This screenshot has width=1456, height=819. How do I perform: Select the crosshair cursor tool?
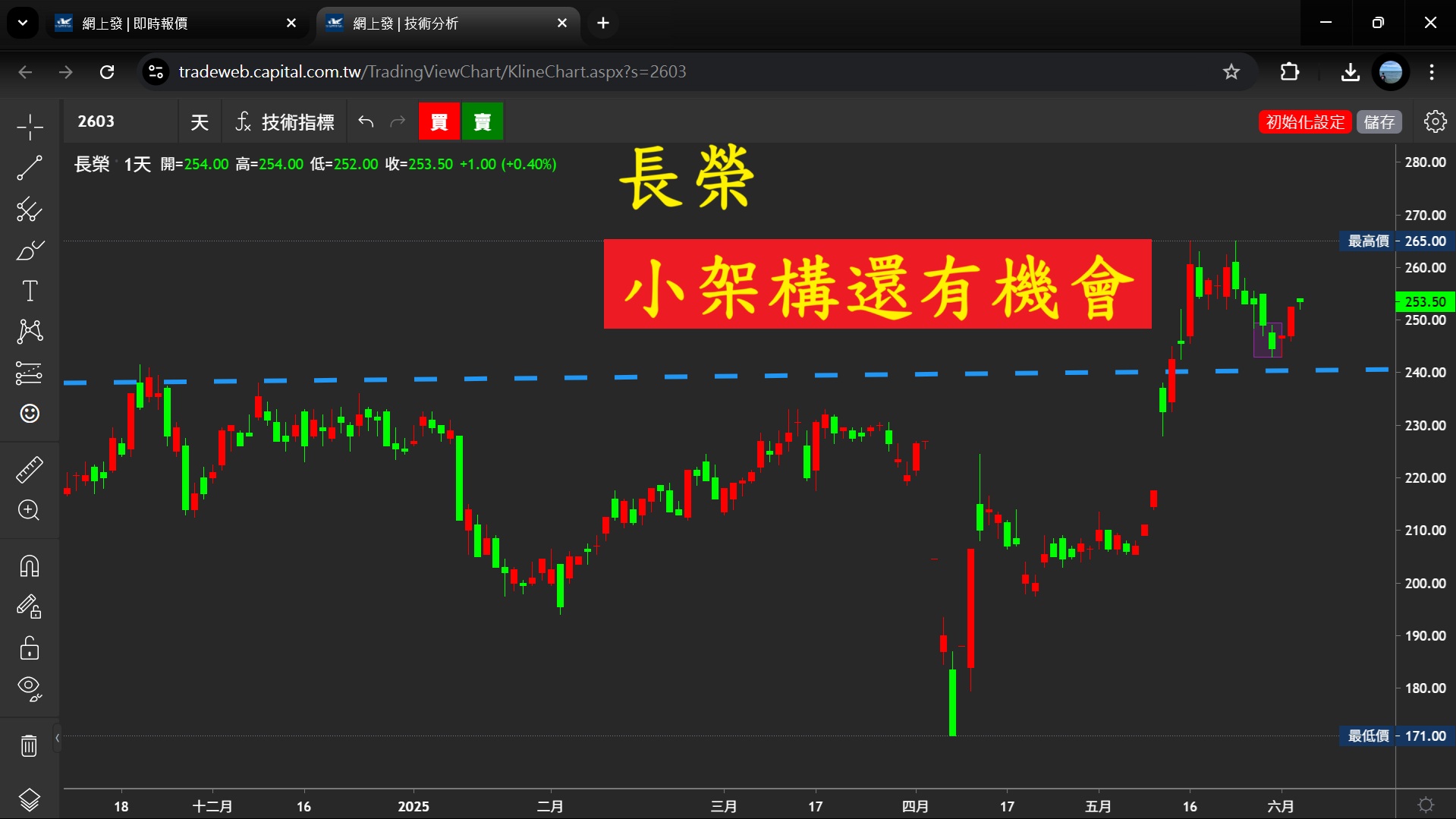30,127
